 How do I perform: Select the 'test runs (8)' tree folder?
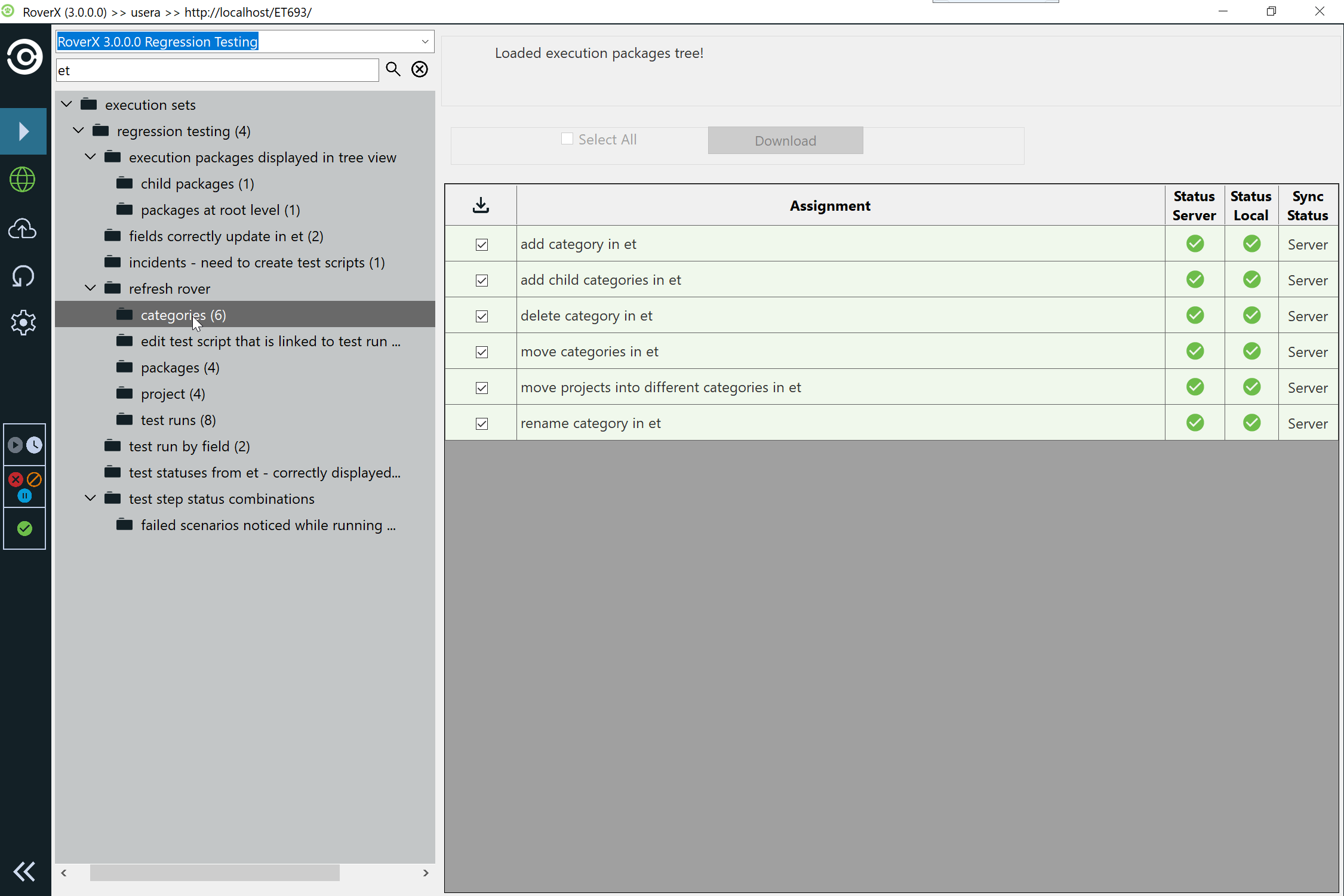tap(178, 420)
